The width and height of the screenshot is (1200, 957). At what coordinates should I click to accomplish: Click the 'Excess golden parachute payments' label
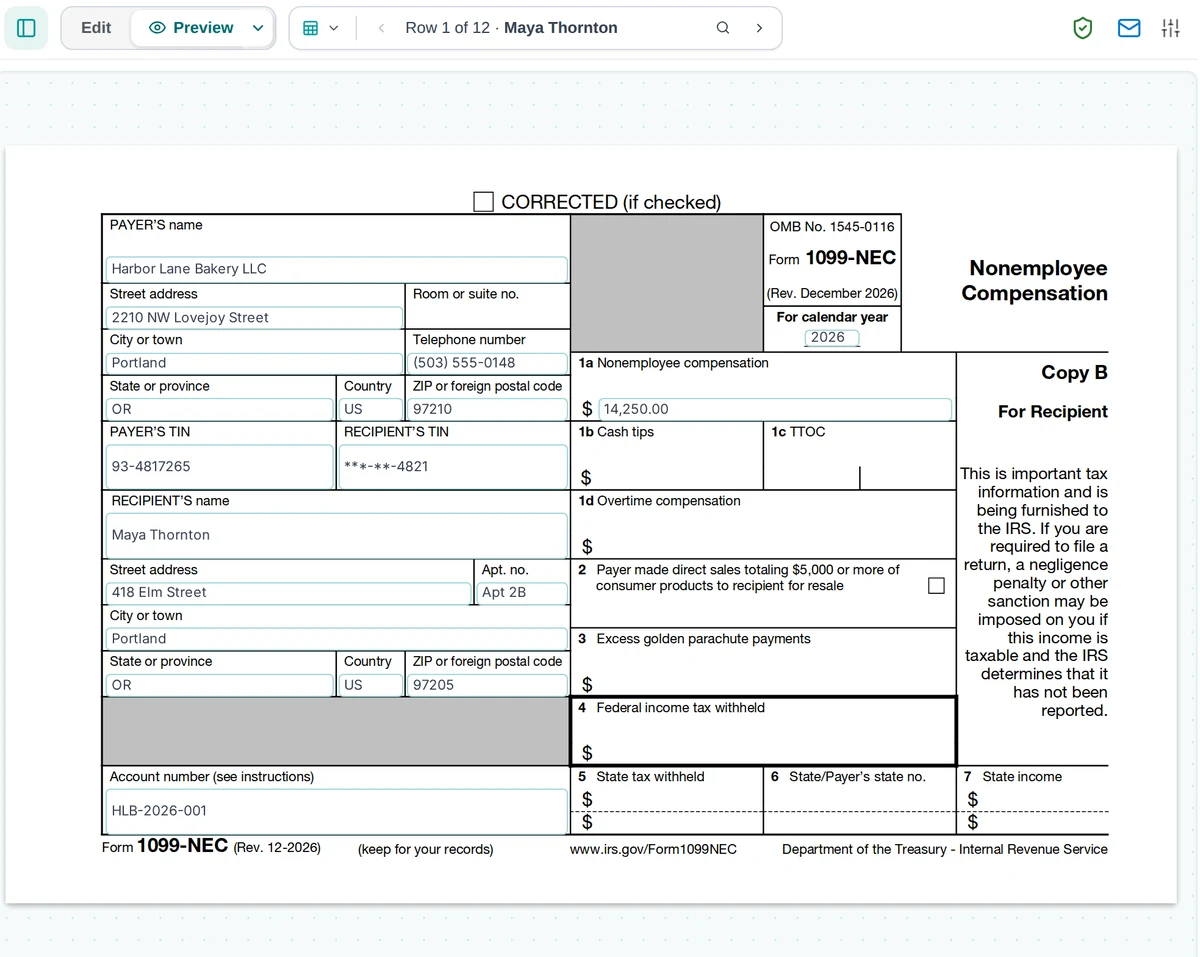click(x=703, y=639)
